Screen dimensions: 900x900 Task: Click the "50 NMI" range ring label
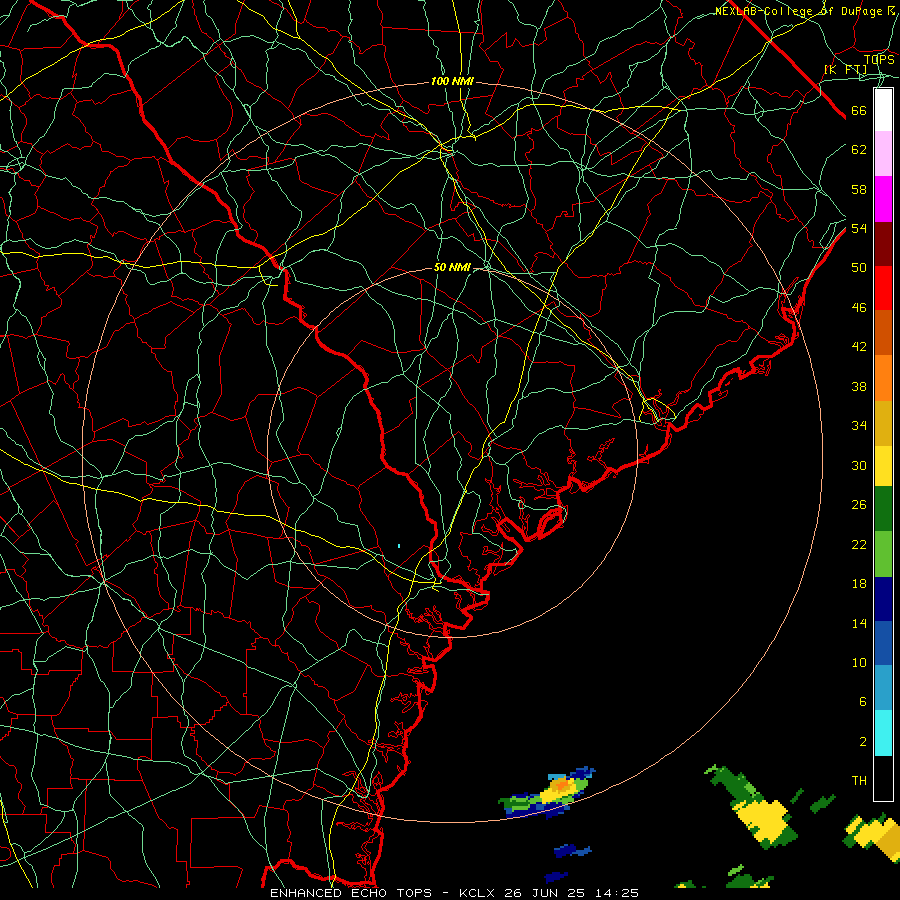click(x=452, y=267)
